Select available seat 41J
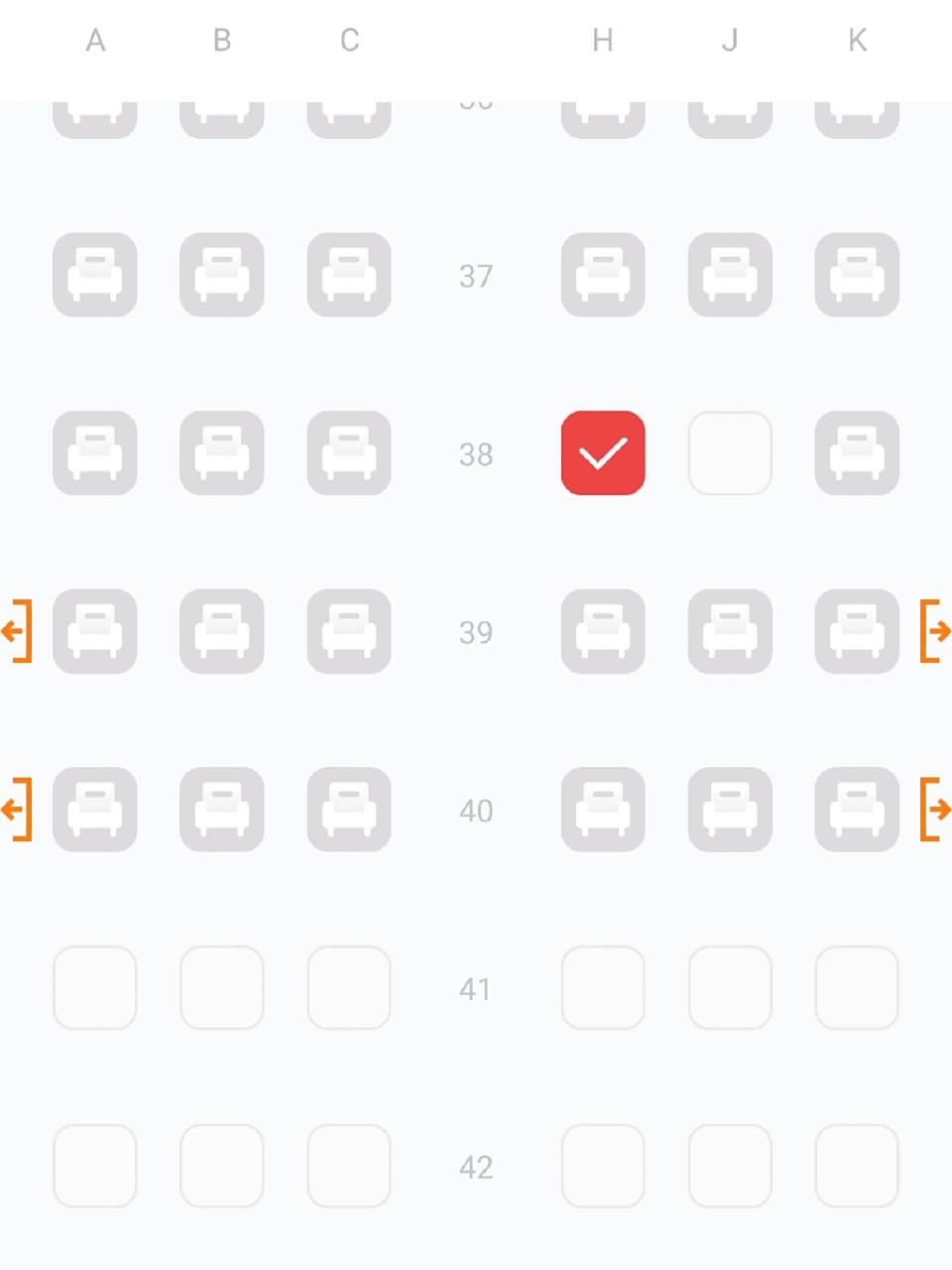 730,988
